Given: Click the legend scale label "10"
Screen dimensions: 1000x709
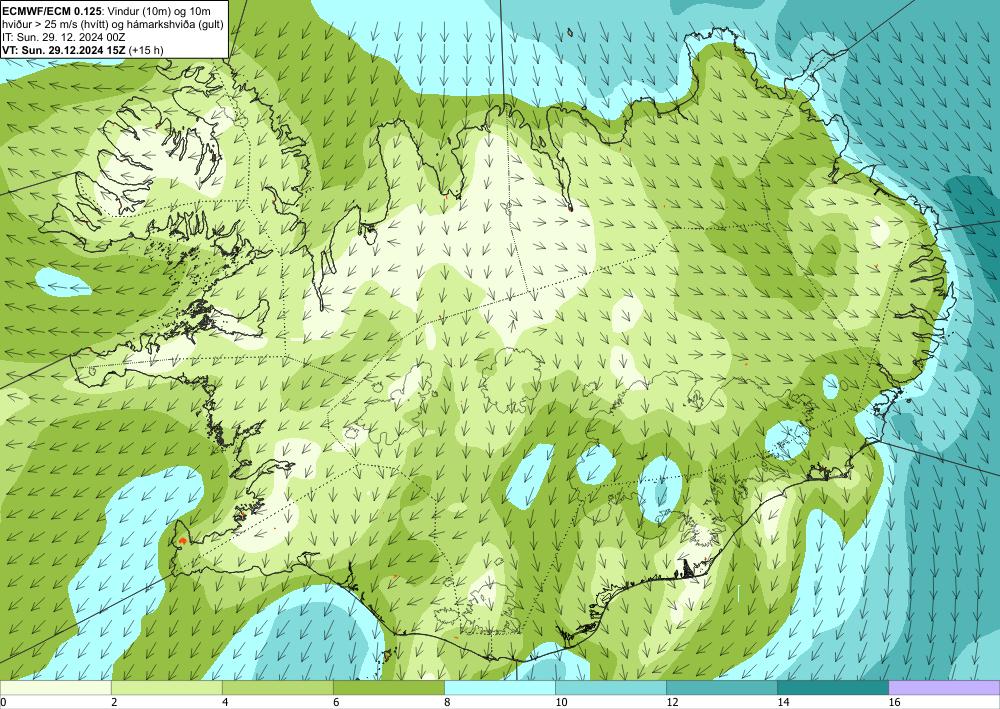Looking at the screenshot, I should click(x=561, y=702).
